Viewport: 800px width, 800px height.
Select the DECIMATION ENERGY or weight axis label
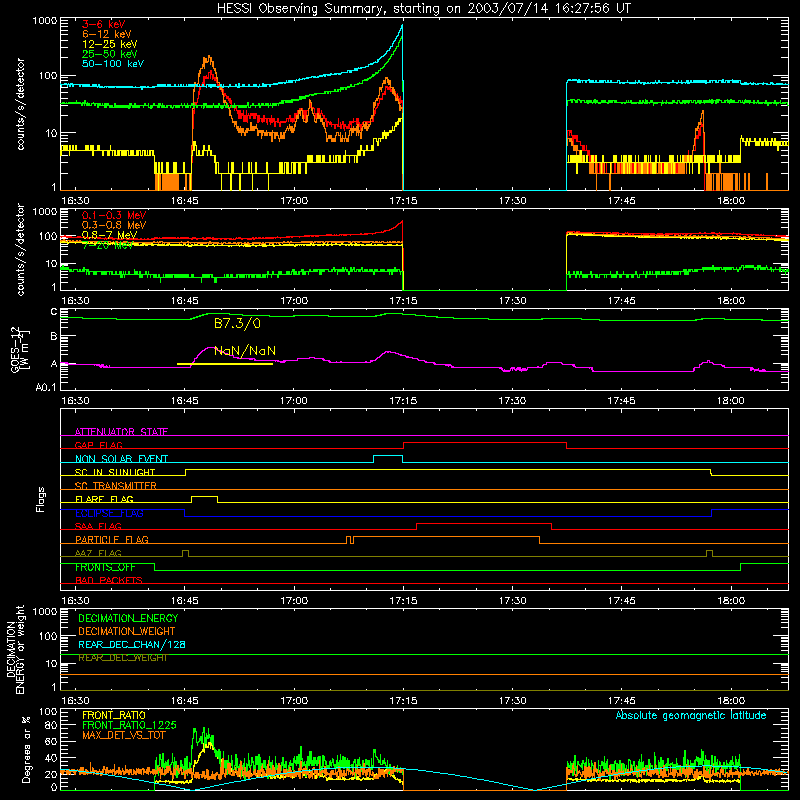point(16,649)
